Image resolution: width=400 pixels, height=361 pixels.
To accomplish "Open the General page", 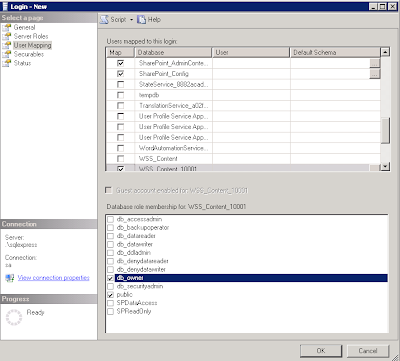I will [x=24, y=27].
